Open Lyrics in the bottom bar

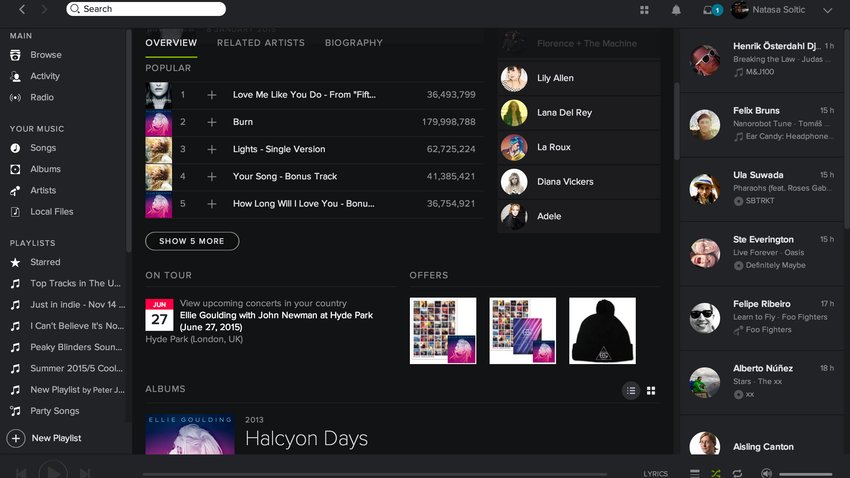(x=655, y=473)
